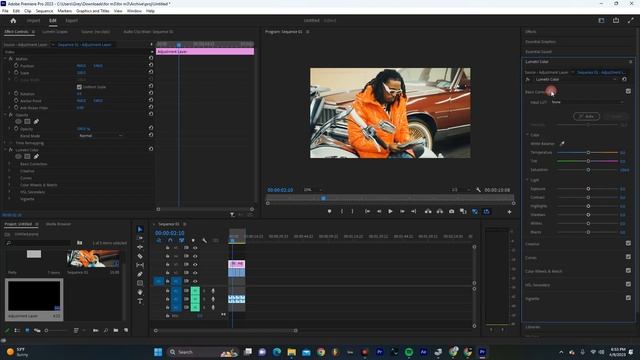Open Graphics and Titles menu

[93, 11]
